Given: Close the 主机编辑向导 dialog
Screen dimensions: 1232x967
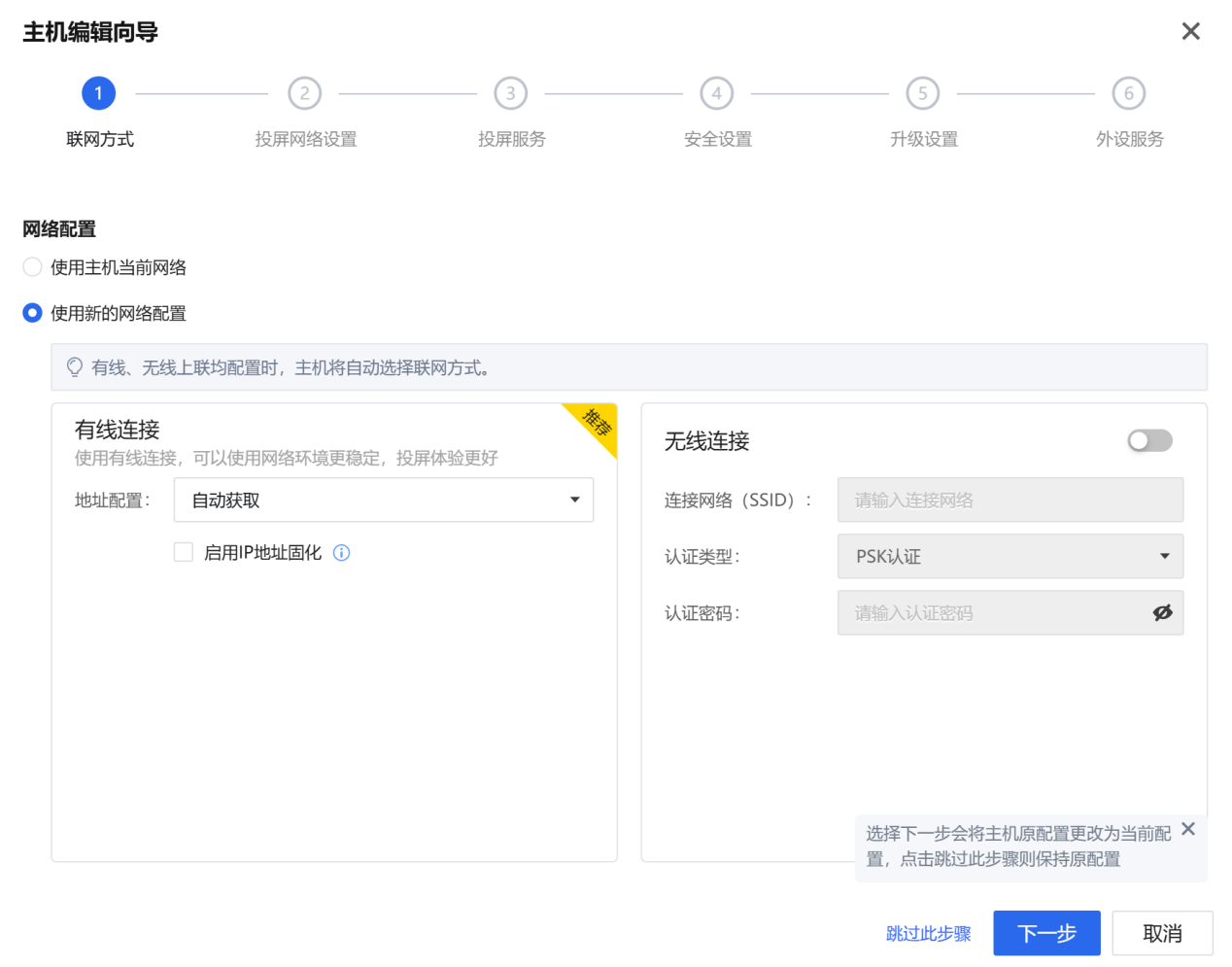Looking at the screenshot, I should tap(1190, 31).
